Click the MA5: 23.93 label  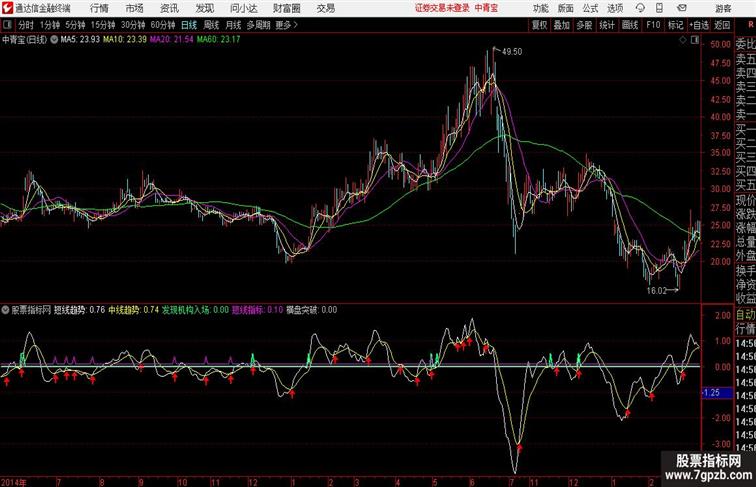[x=81, y=40]
